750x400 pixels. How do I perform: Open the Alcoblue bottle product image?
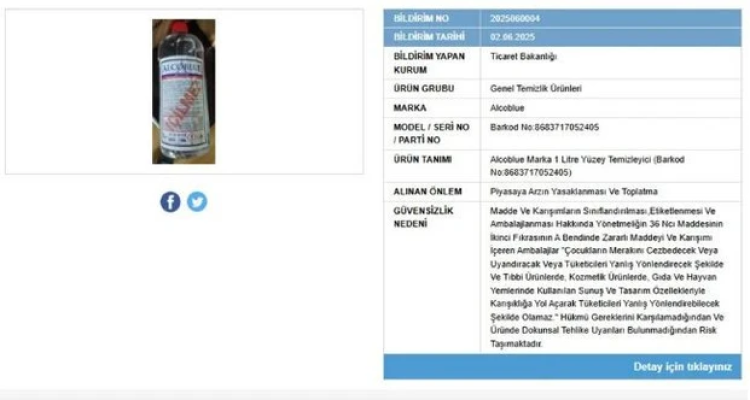(184, 91)
